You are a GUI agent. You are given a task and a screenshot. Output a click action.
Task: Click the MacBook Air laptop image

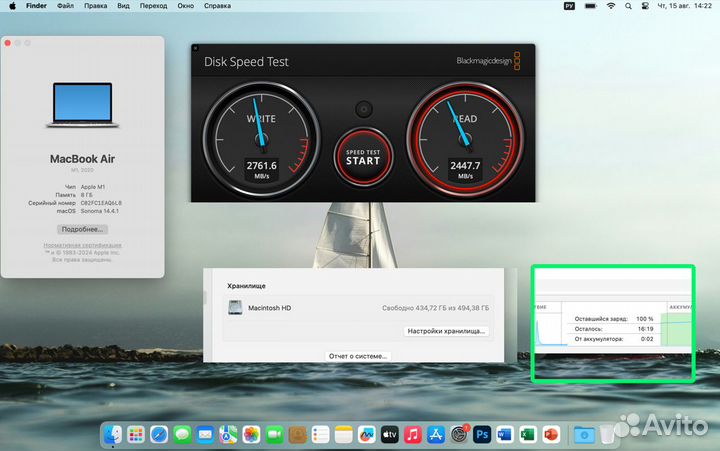(83, 105)
